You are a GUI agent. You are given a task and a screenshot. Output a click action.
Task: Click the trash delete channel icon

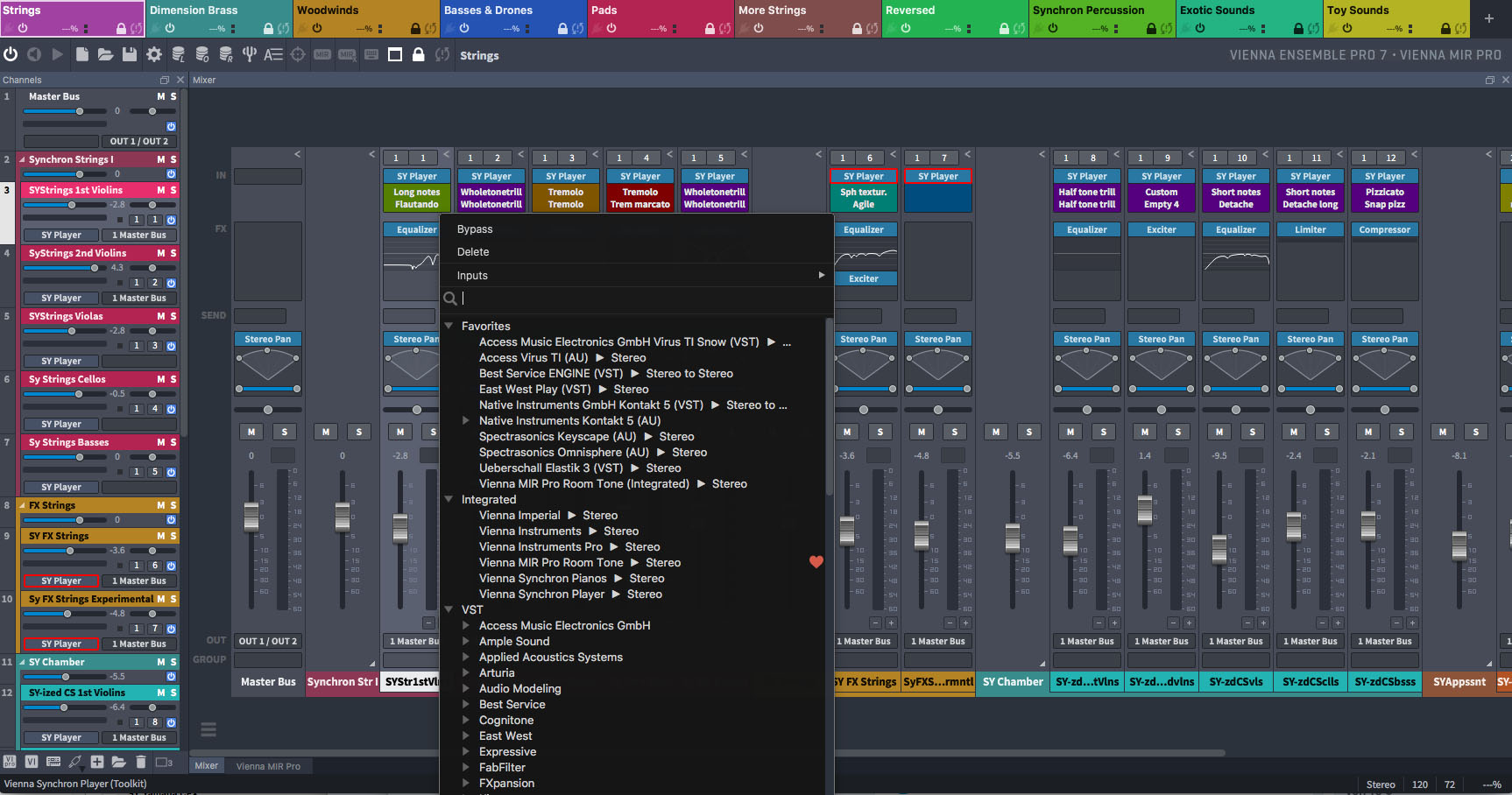[141, 762]
